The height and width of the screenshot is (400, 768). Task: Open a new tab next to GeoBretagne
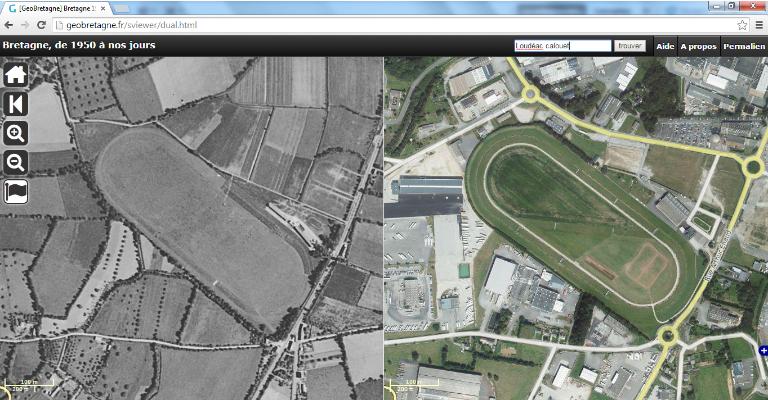coord(122,8)
